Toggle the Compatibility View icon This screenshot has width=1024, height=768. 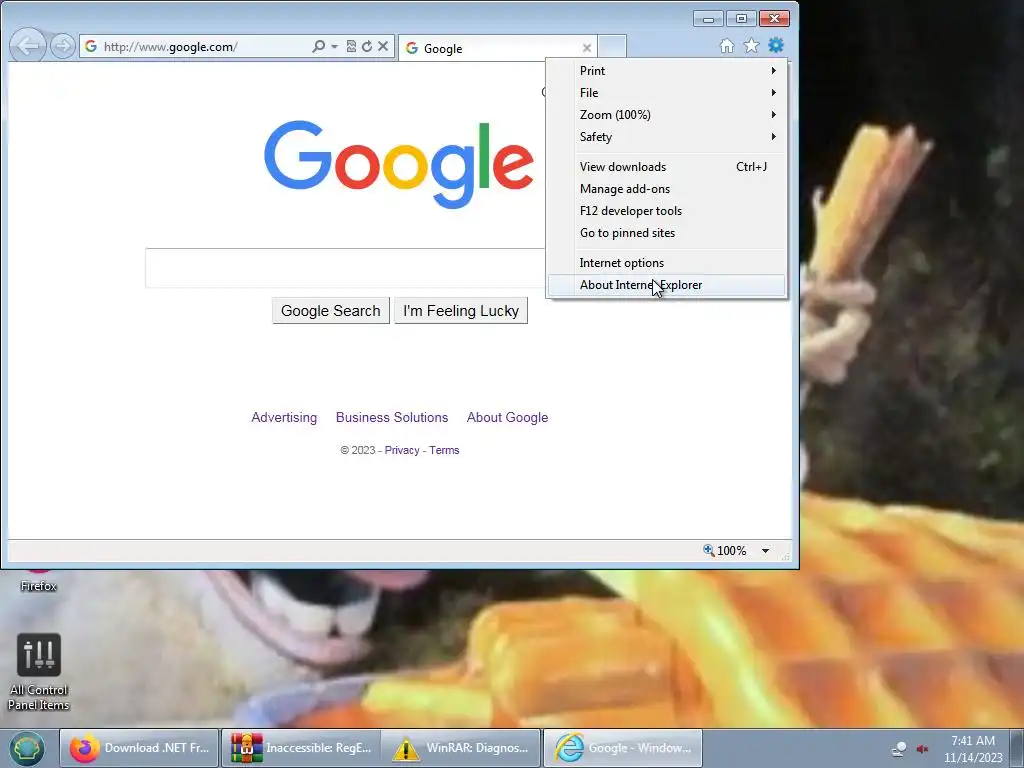[x=351, y=46]
